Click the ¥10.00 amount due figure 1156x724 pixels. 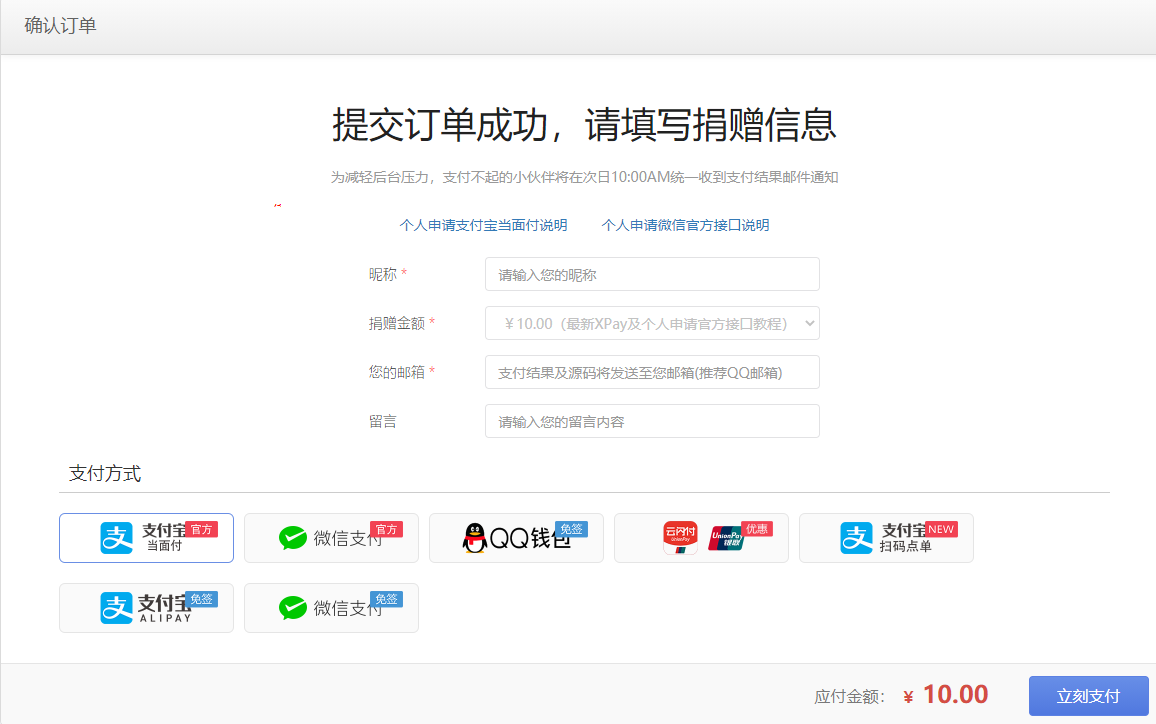(x=946, y=695)
